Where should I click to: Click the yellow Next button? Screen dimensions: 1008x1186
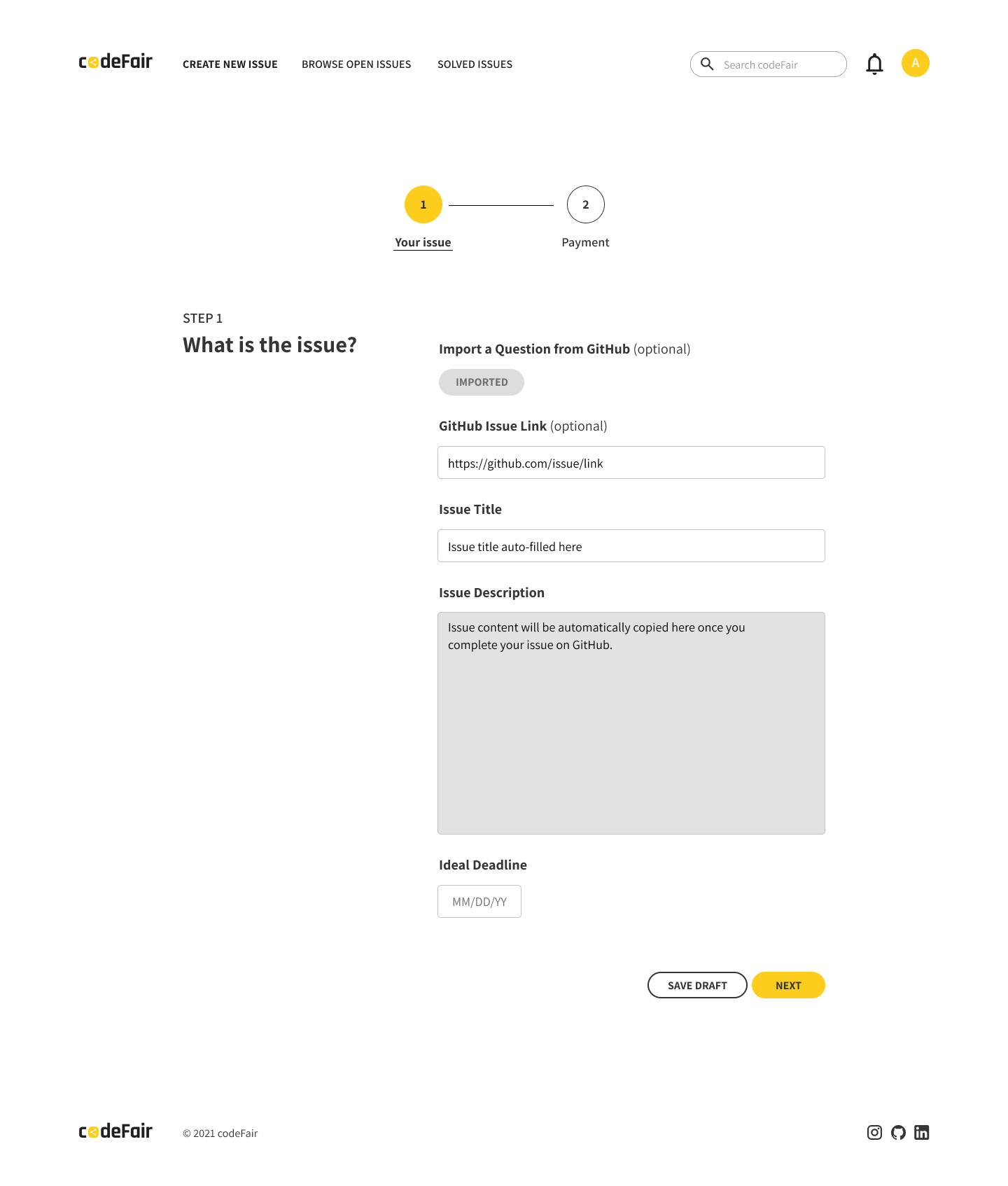(788, 985)
